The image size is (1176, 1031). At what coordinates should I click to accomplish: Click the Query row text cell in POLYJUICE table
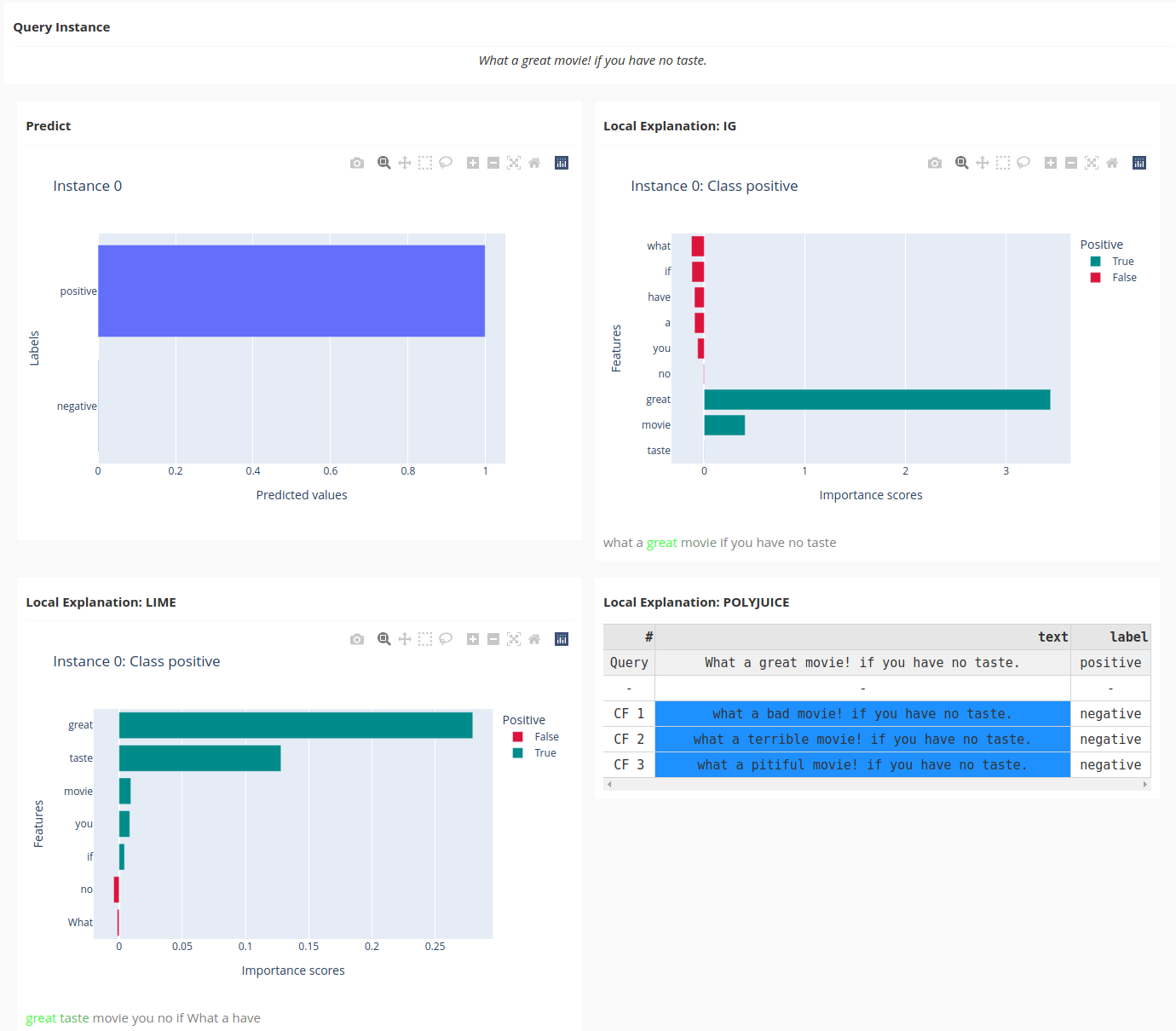[x=862, y=663]
